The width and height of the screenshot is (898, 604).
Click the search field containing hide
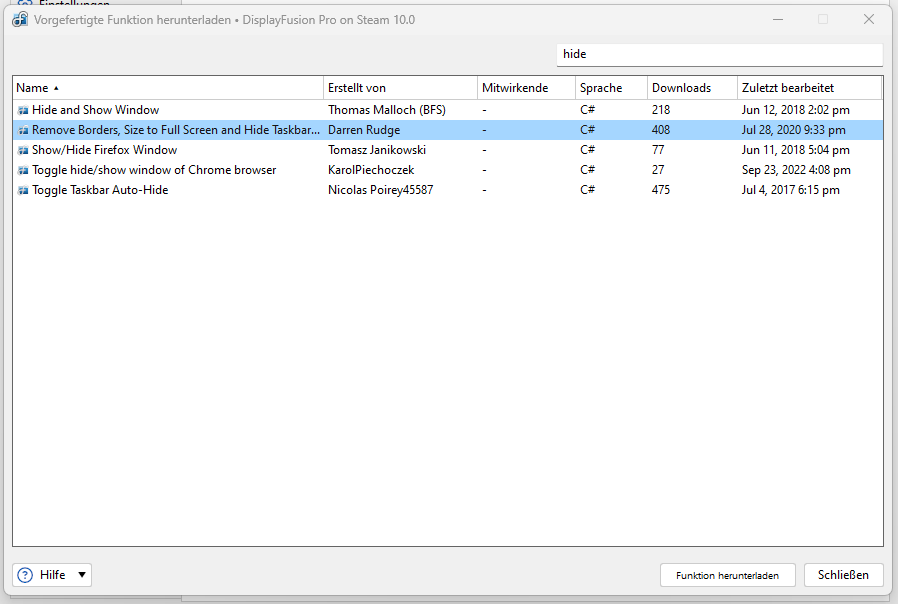coord(719,54)
